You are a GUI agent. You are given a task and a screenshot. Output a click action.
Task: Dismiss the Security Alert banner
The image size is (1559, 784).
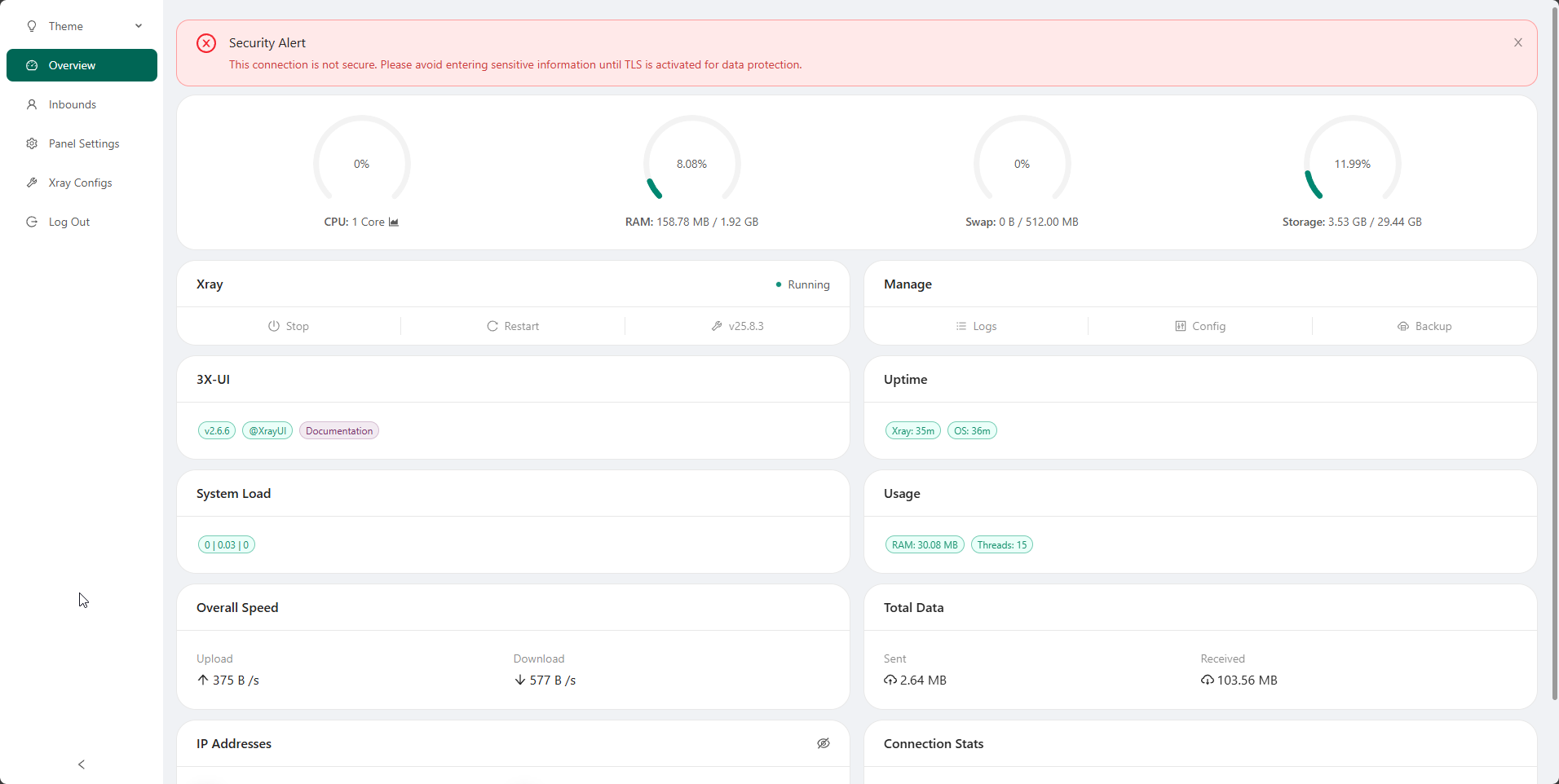tap(1517, 42)
